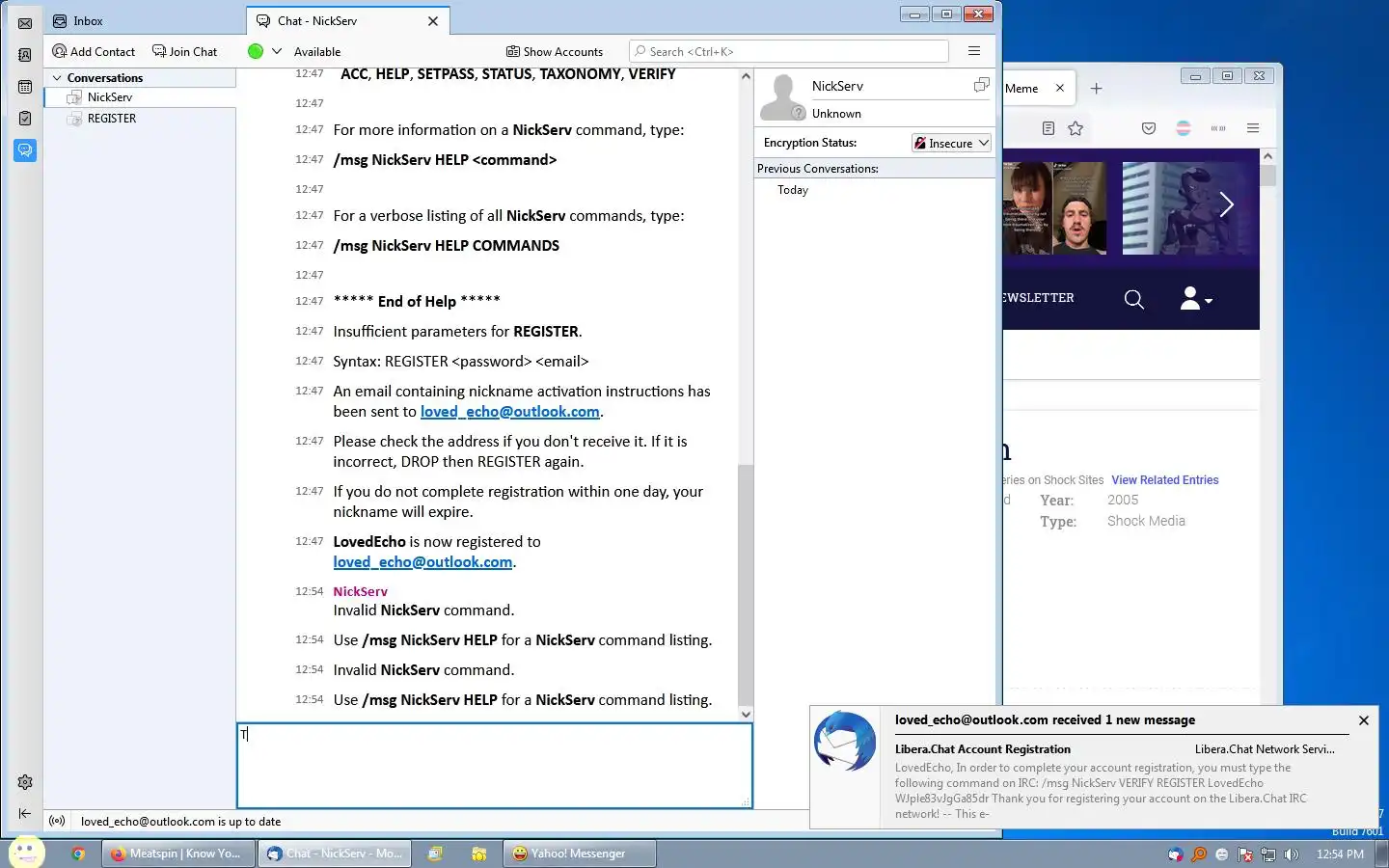Open the Address Book sidebar icon
The width and height of the screenshot is (1389, 868).
25,55
